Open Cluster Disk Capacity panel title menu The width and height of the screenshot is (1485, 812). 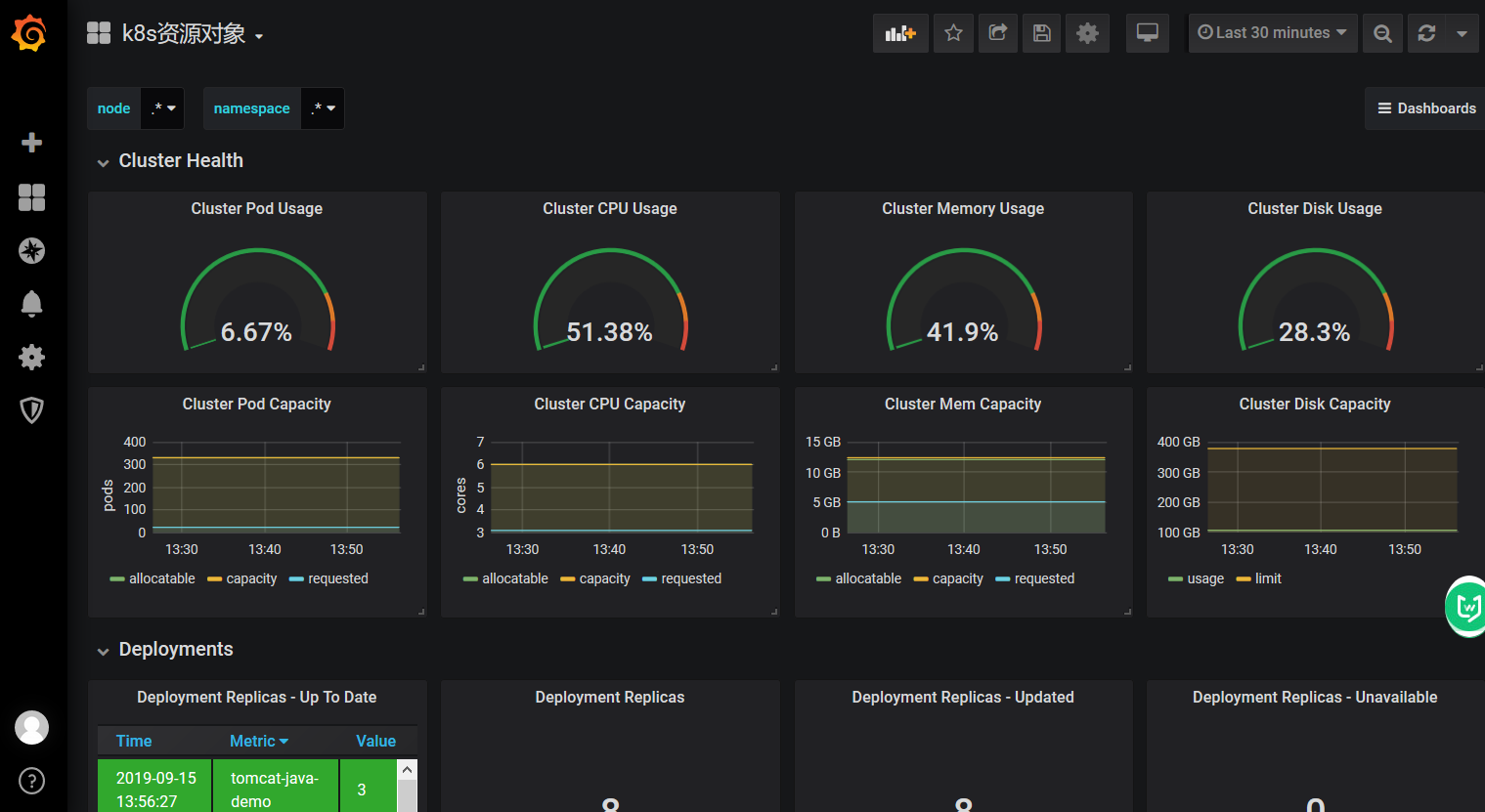[x=1315, y=404]
